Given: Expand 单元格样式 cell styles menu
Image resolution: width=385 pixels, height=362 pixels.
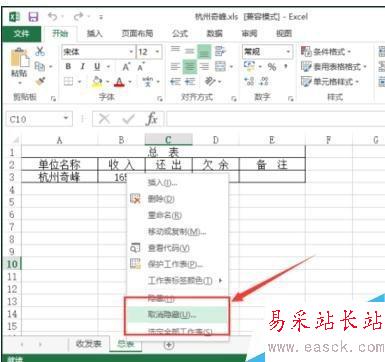Looking at the screenshot, I should coord(330,81).
